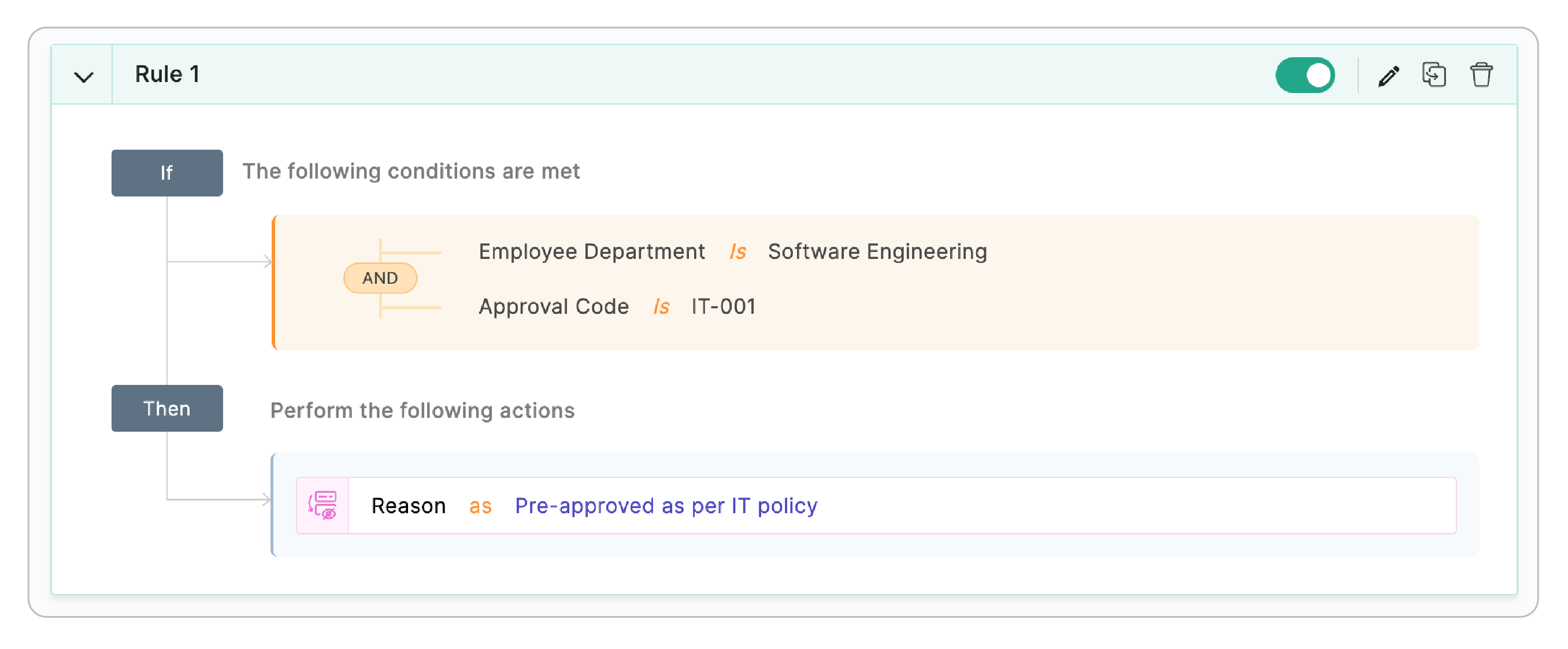Click the Then block label
Viewport: 1568px width, 649px height.
coord(167,408)
